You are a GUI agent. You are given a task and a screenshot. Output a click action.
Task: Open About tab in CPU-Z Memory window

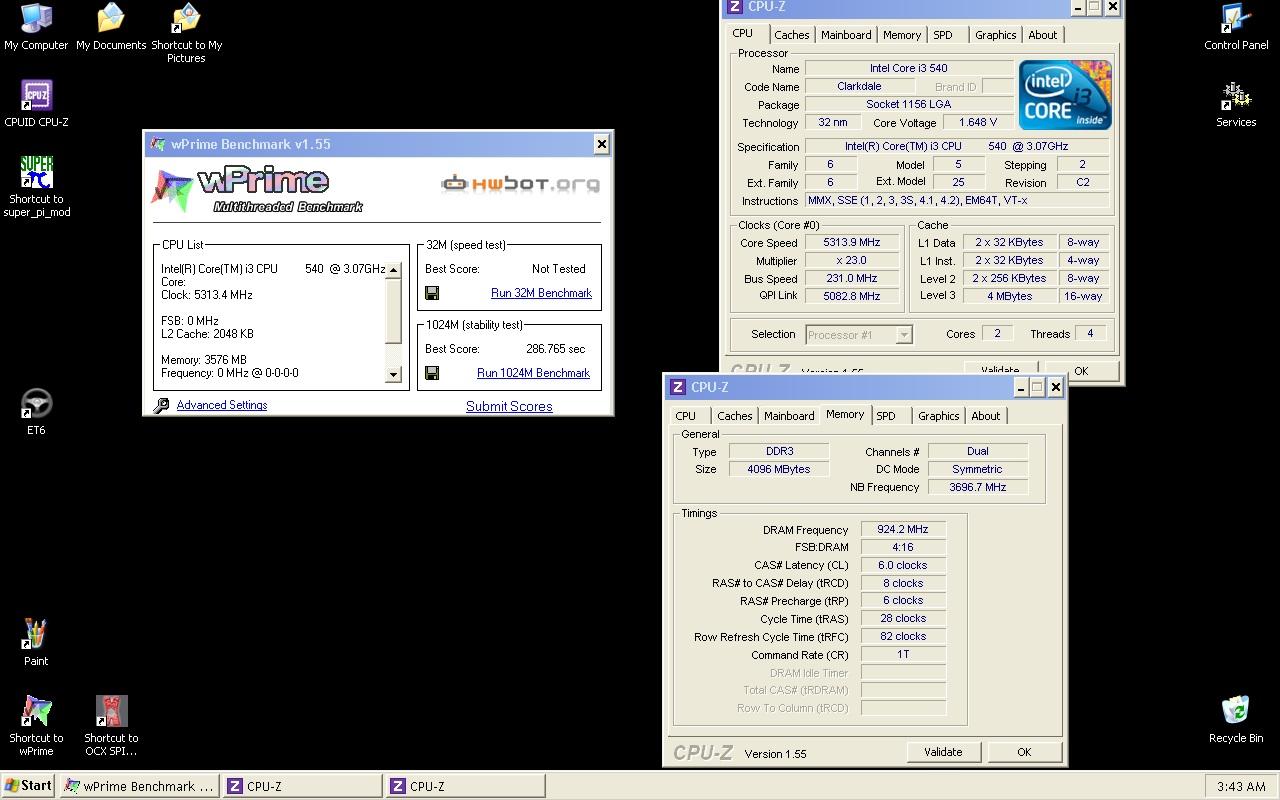click(x=985, y=416)
